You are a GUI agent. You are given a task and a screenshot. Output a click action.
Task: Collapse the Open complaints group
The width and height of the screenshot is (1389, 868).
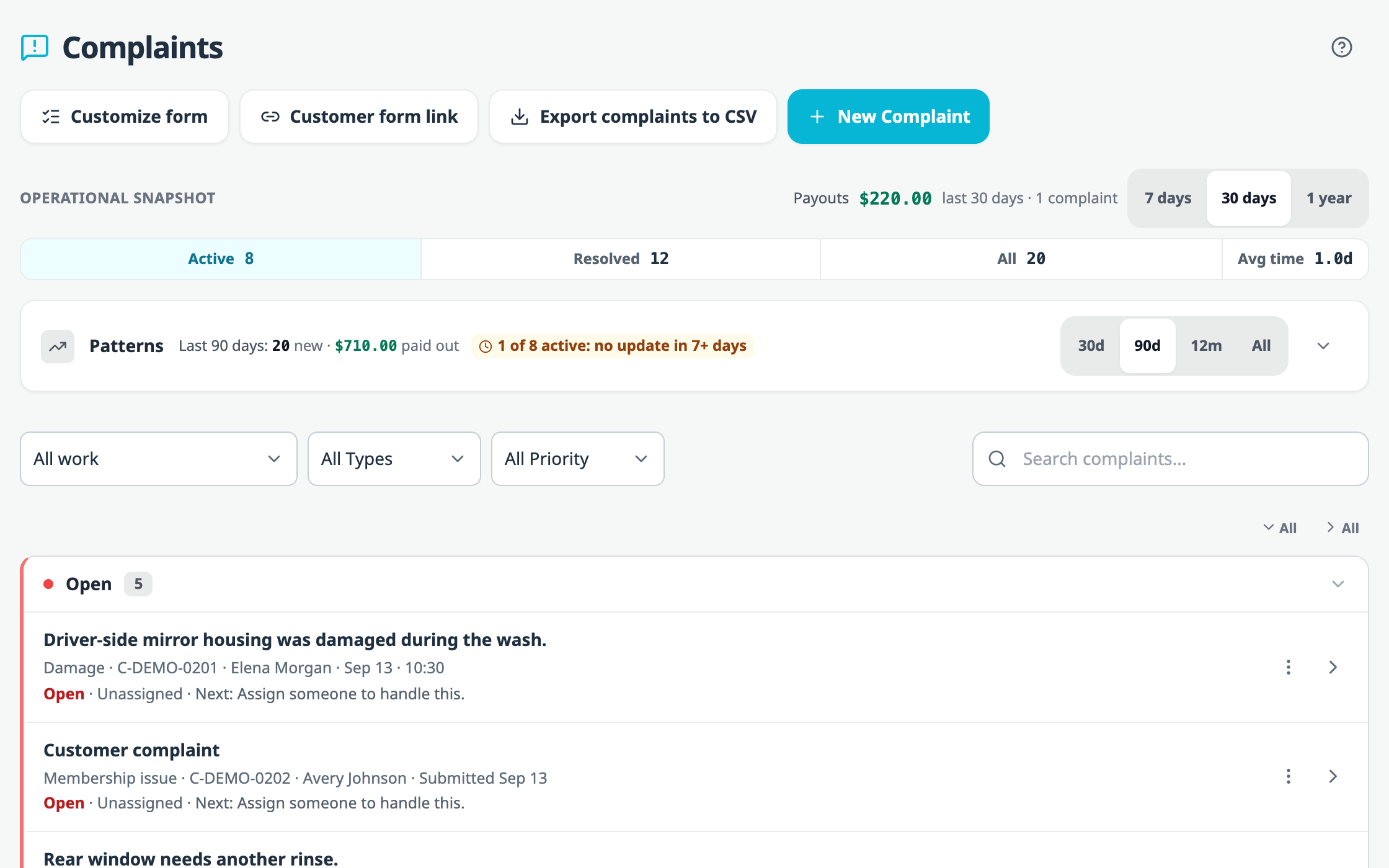coord(1338,584)
